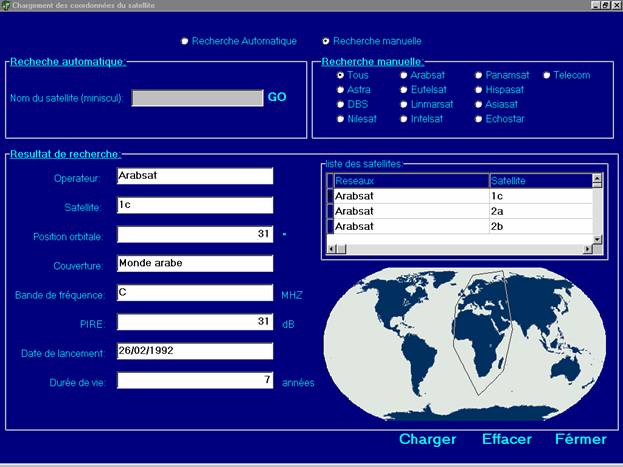Close the satellite coordinates window
The image size is (623, 467).
pos(616,5)
